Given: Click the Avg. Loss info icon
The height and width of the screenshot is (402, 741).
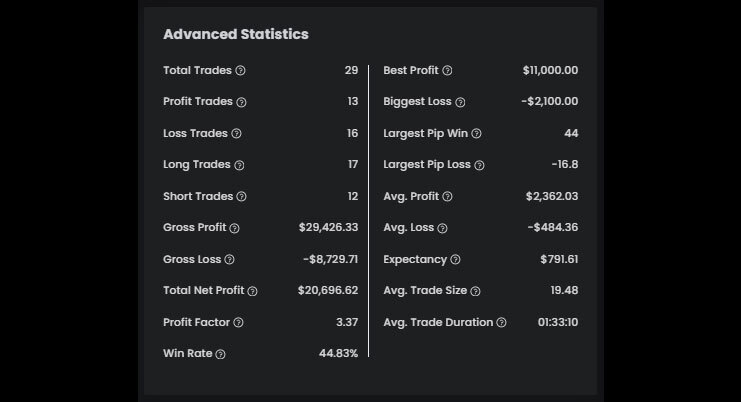Looking at the screenshot, I should (442, 228).
